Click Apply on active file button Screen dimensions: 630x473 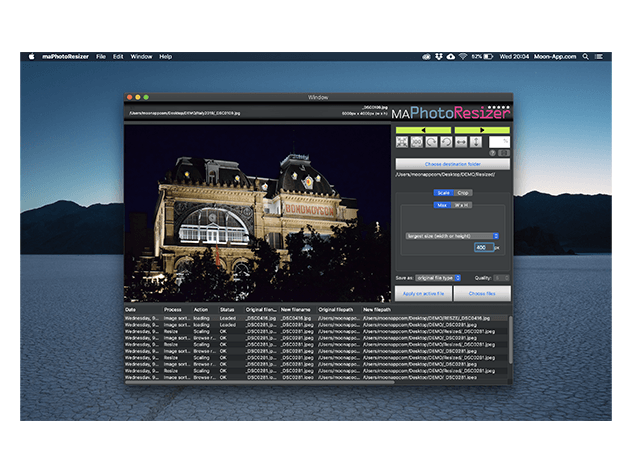click(424, 293)
